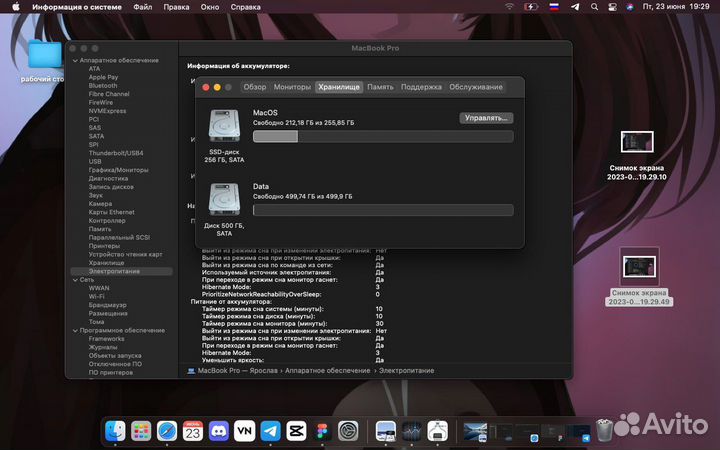Open Launchpad from the dock

pyautogui.click(x=141, y=431)
